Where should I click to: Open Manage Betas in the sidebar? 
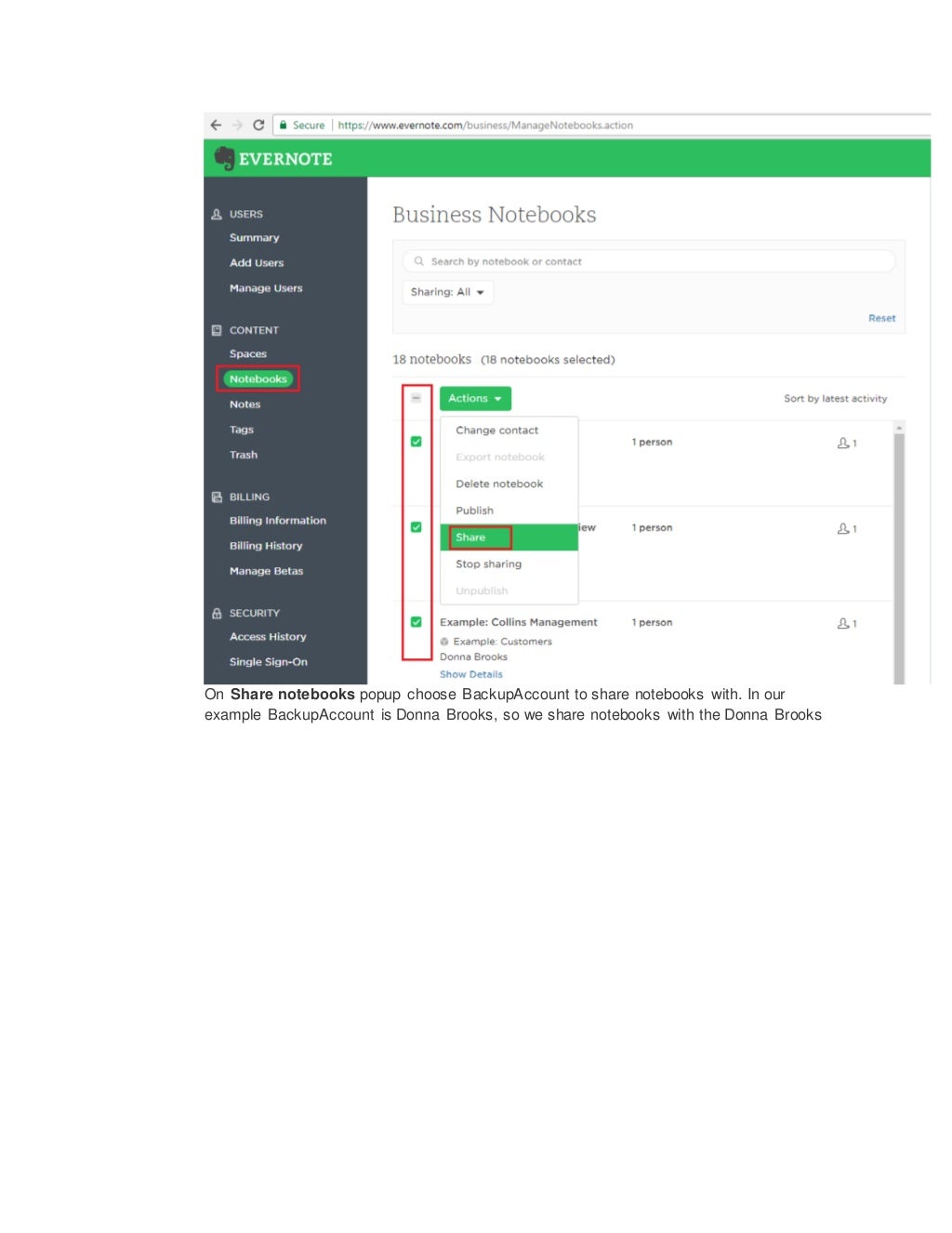(x=266, y=571)
